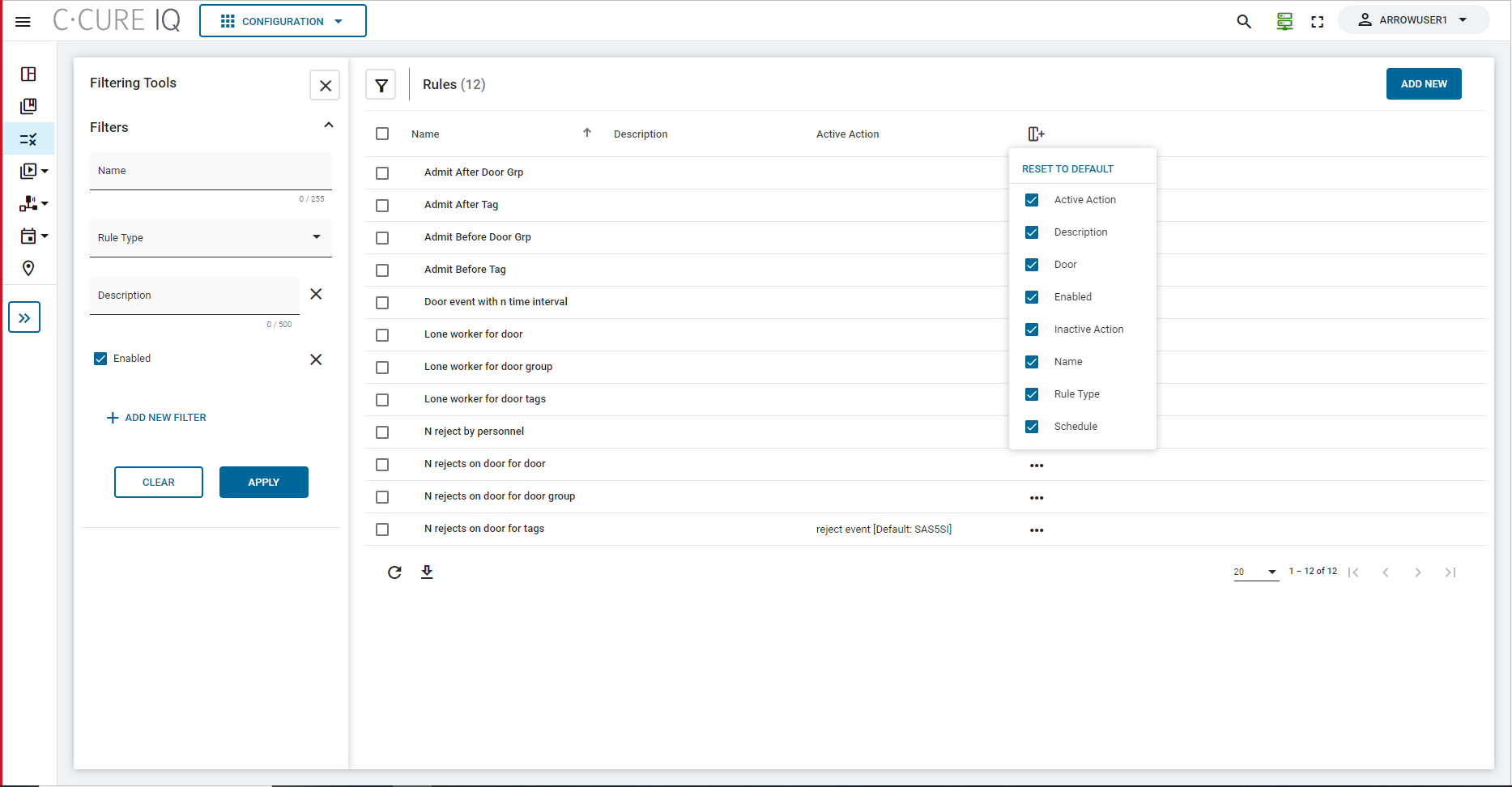1512x787 pixels.
Task: Open the CONFIGURATION dropdown menu
Action: coord(283,21)
